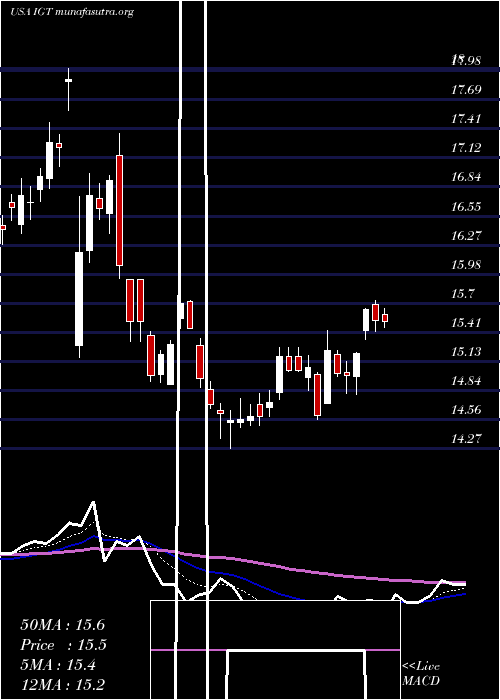Select the 14.56 price axis label

click(x=466, y=409)
